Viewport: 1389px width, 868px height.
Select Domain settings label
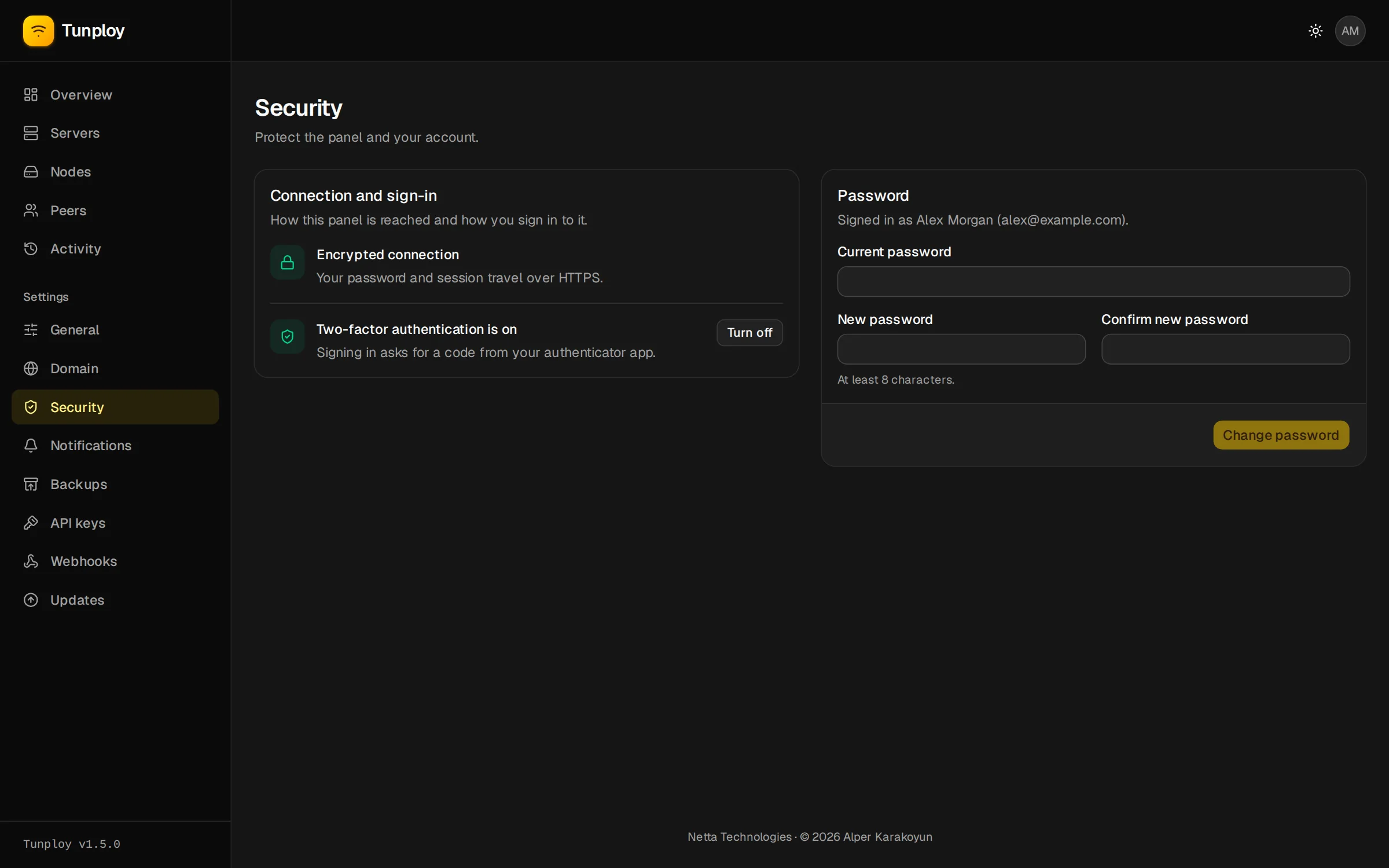[74, 369]
